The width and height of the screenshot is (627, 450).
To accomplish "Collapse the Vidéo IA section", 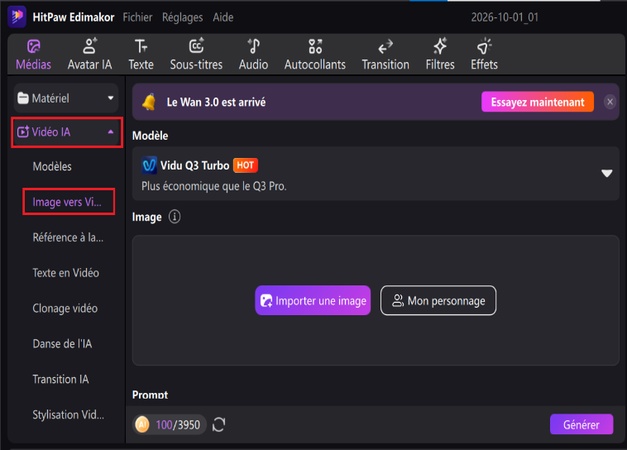I will point(67,132).
